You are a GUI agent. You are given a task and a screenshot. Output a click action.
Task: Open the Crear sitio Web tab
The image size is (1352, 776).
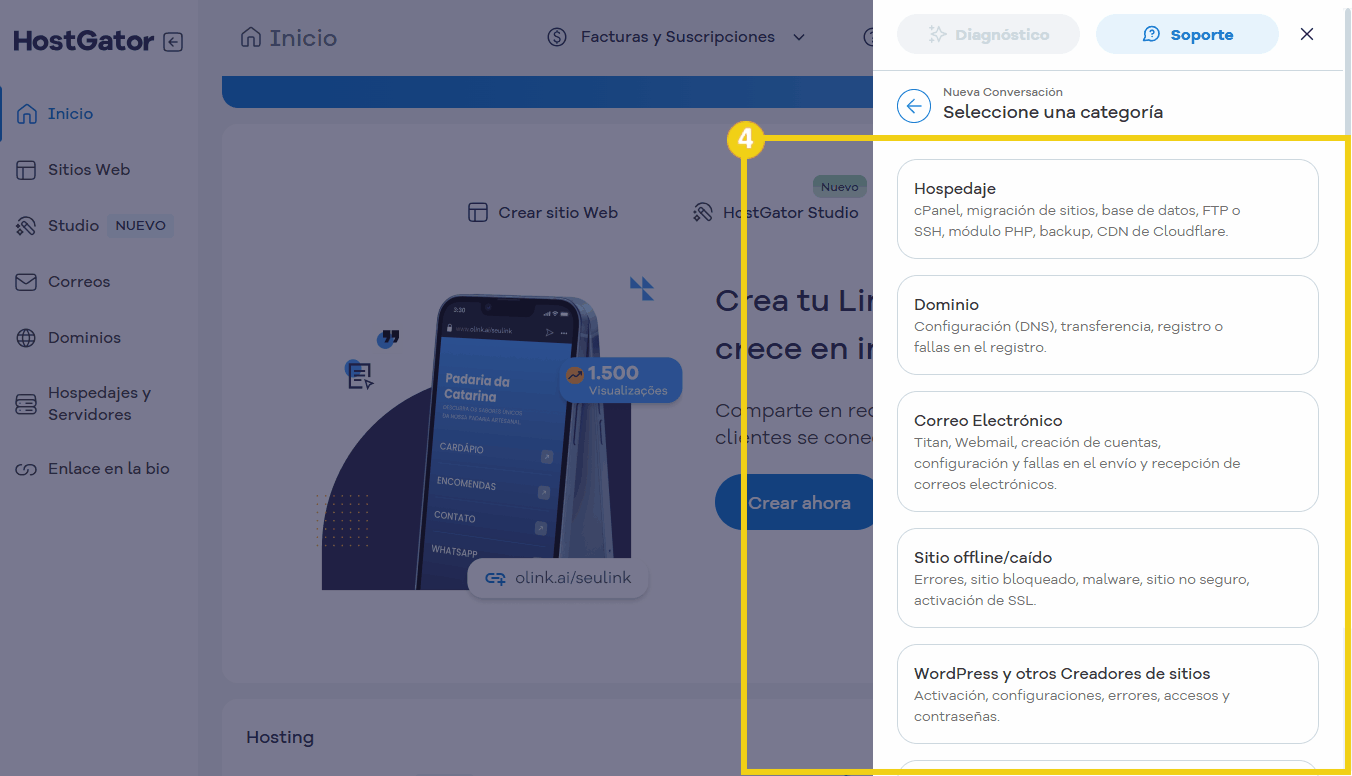tap(543, 212)
